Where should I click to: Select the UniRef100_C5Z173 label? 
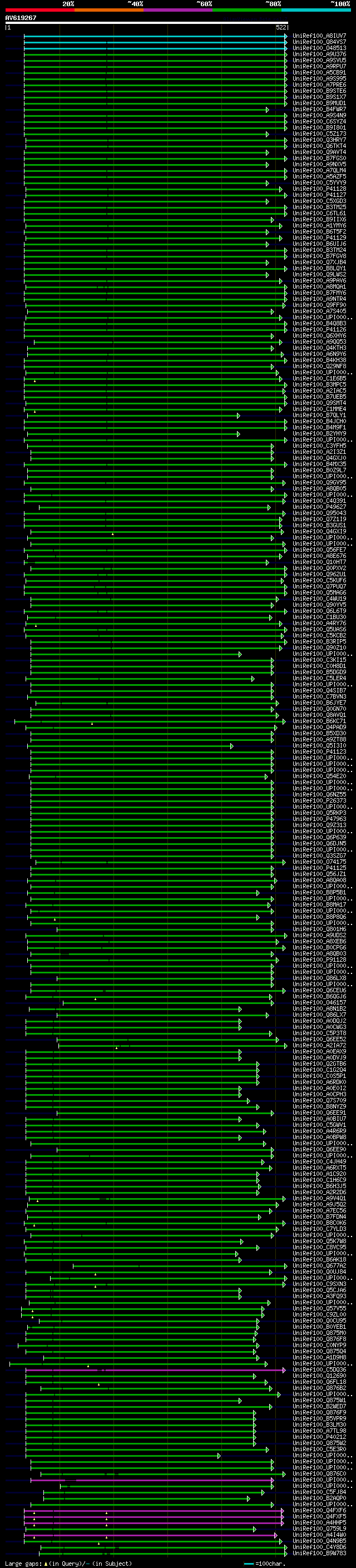(319, 133)
